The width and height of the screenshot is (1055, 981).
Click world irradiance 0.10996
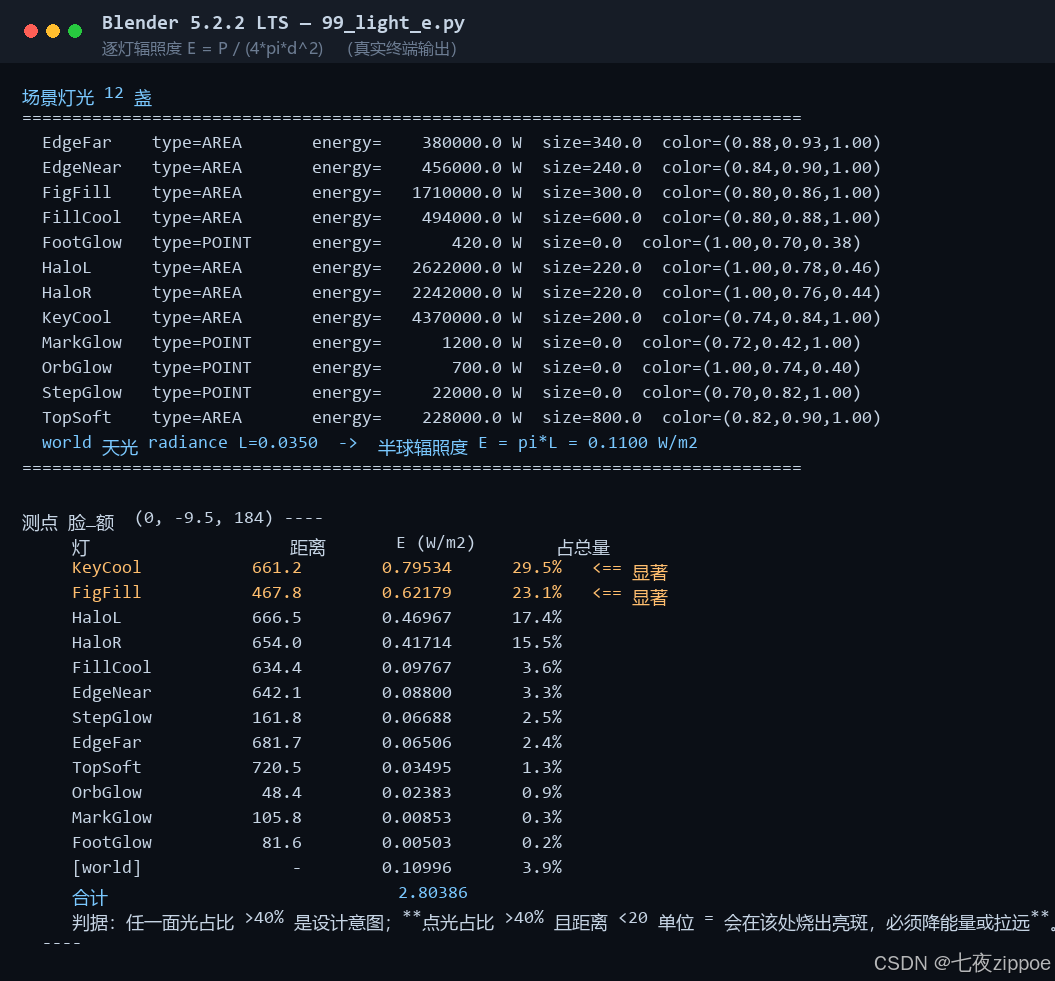416,867
